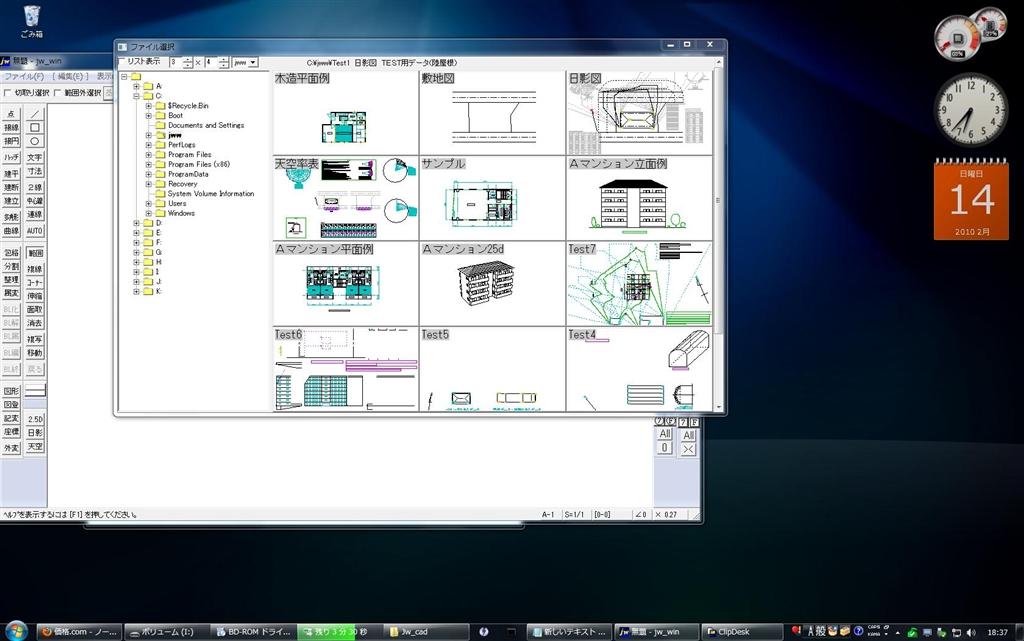Click the line style swatch in toolbar
This screenshot has height=641, width=1024.
35,391
